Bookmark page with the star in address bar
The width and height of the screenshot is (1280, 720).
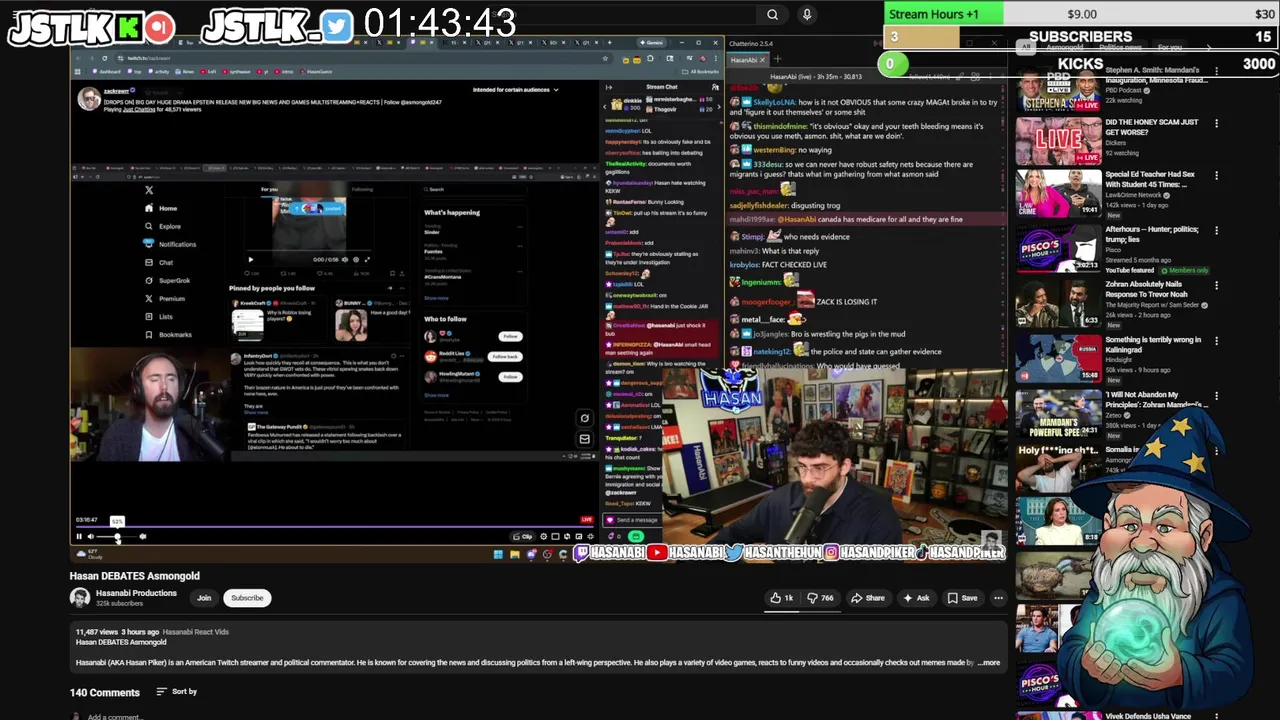[605, 58]
